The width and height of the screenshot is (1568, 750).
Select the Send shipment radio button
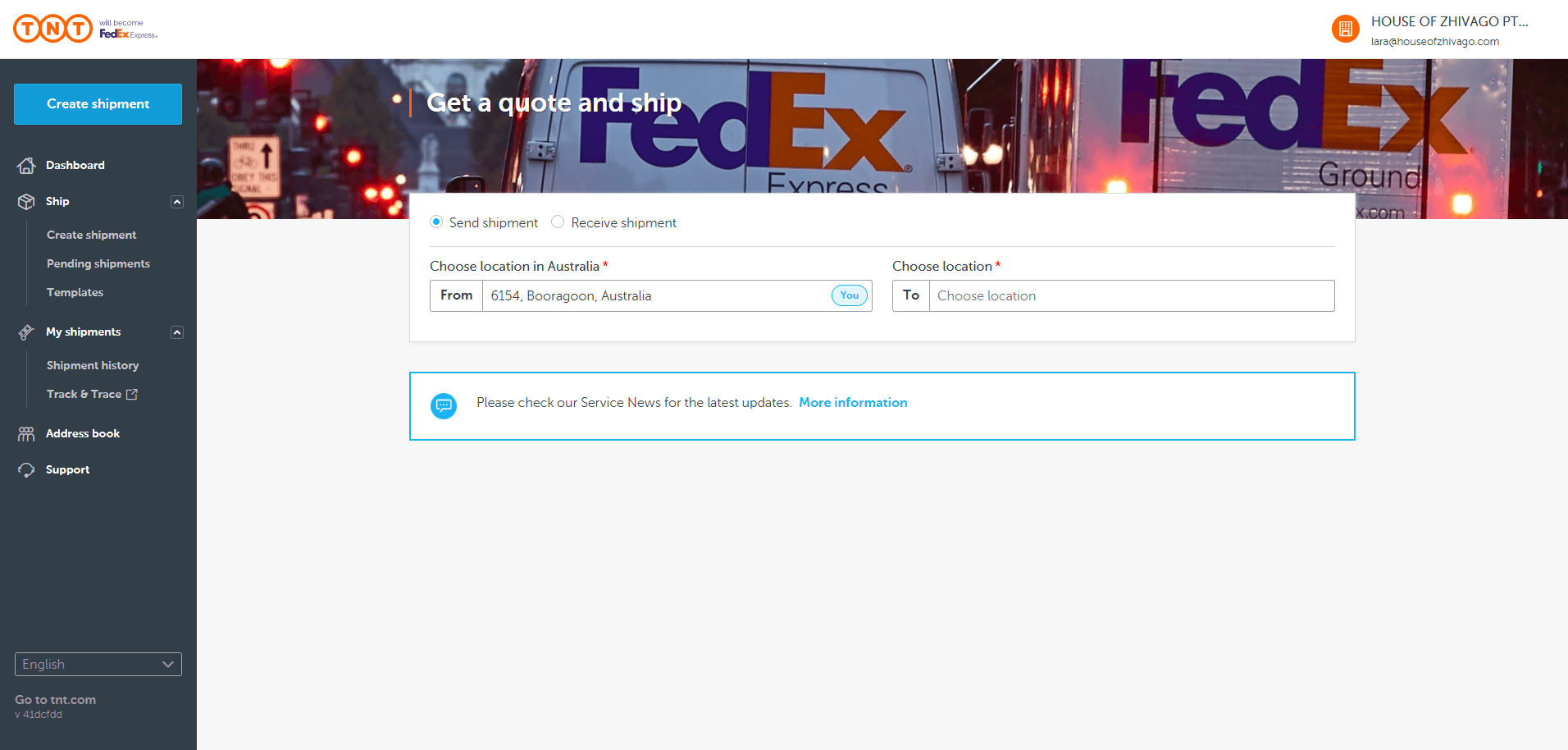(x=436, y=222)
